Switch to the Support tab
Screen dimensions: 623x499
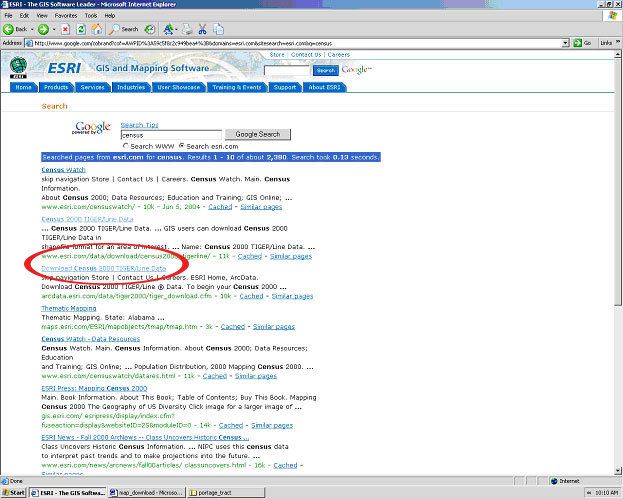pos(285,87)
